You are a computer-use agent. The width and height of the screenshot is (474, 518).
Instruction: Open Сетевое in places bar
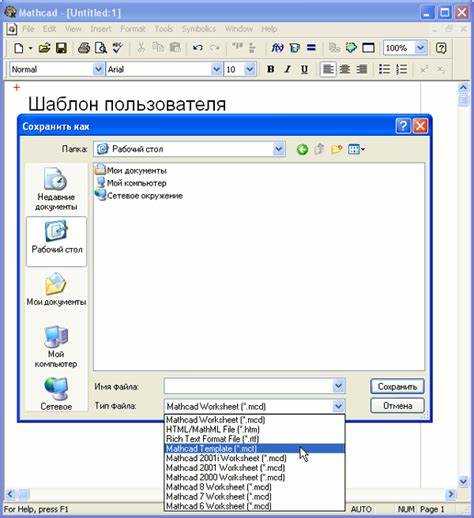[x=56, y=394]
